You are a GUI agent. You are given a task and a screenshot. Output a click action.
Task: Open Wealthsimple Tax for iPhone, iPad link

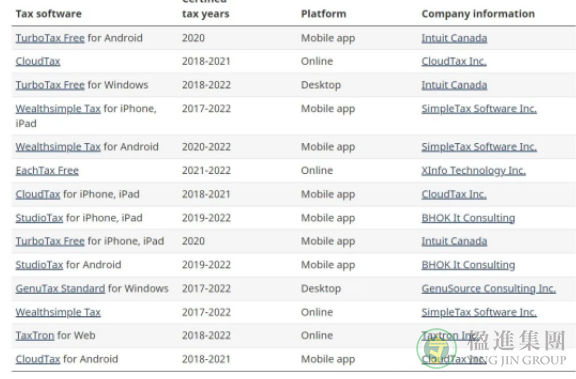58,109
